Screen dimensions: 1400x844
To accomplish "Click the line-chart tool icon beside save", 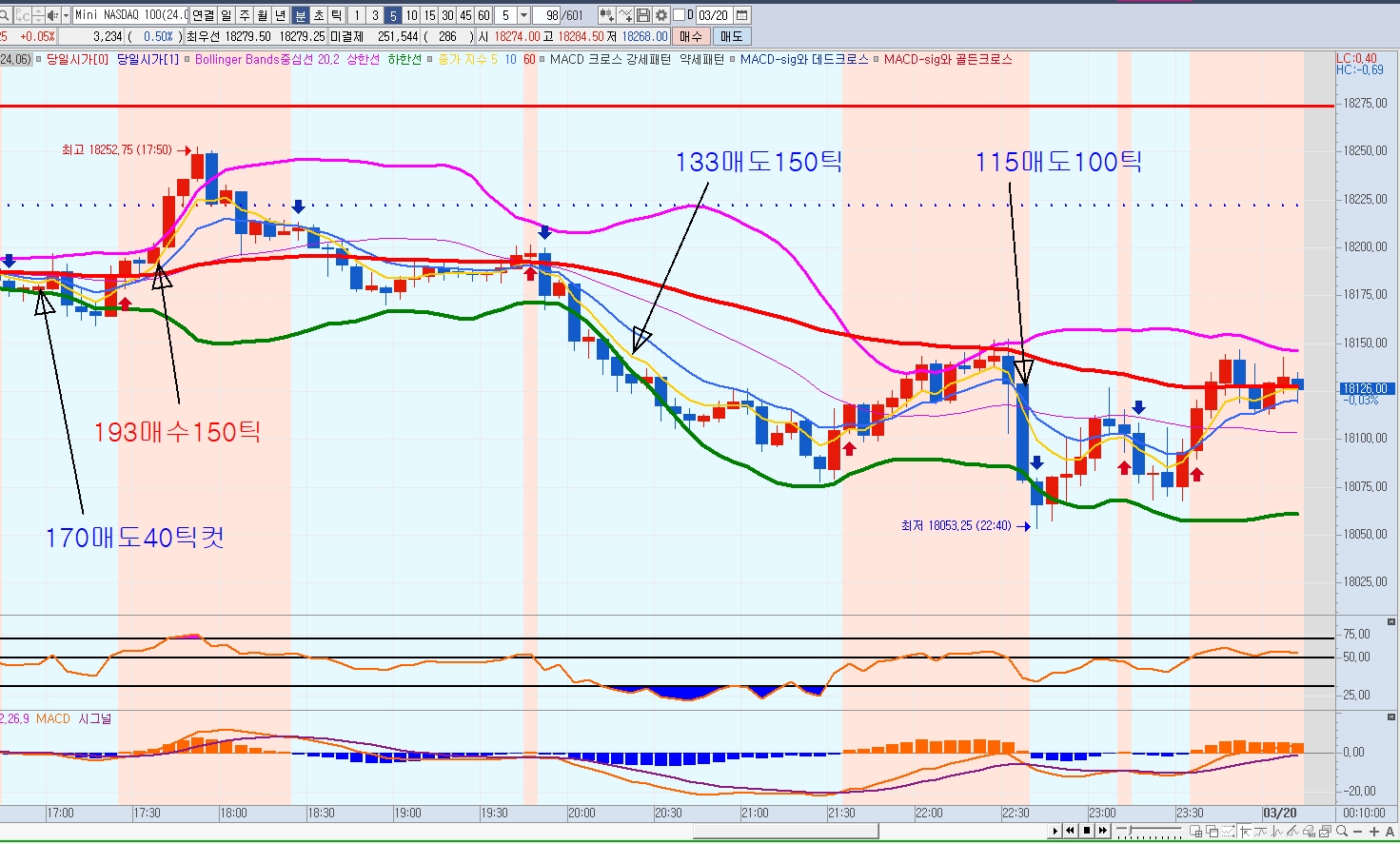I will (625, 15).
